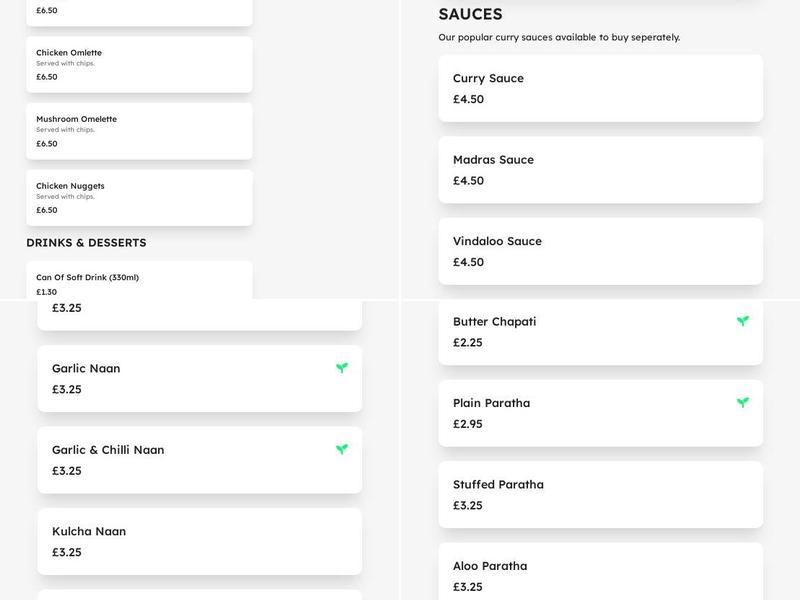The image size is (800, 600).
Task: Click the Plain Paratha £2.95 price
Action: [x=468, y=424]
